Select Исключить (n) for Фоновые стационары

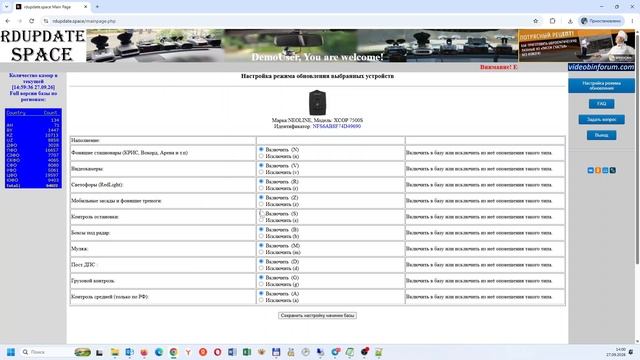[261, 156]
